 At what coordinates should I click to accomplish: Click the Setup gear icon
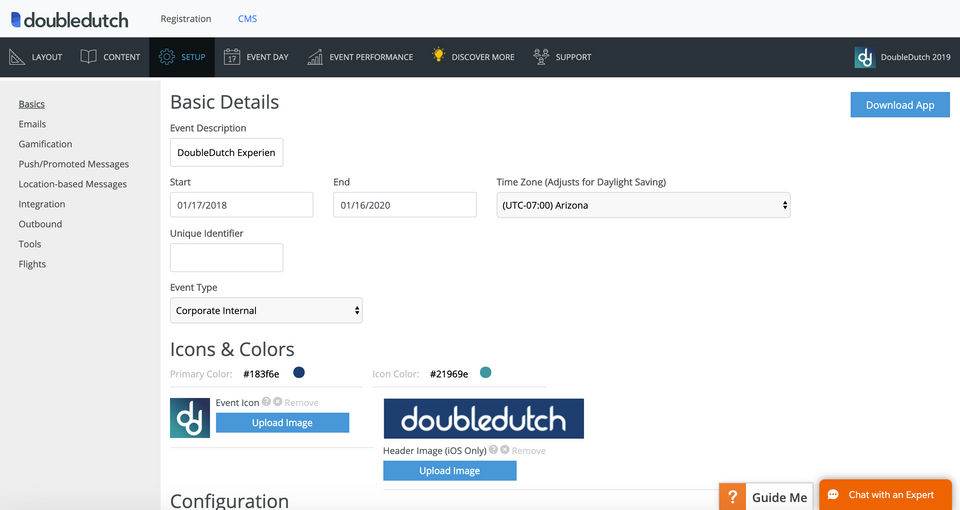pyautogui.click(x=167, y=57)
